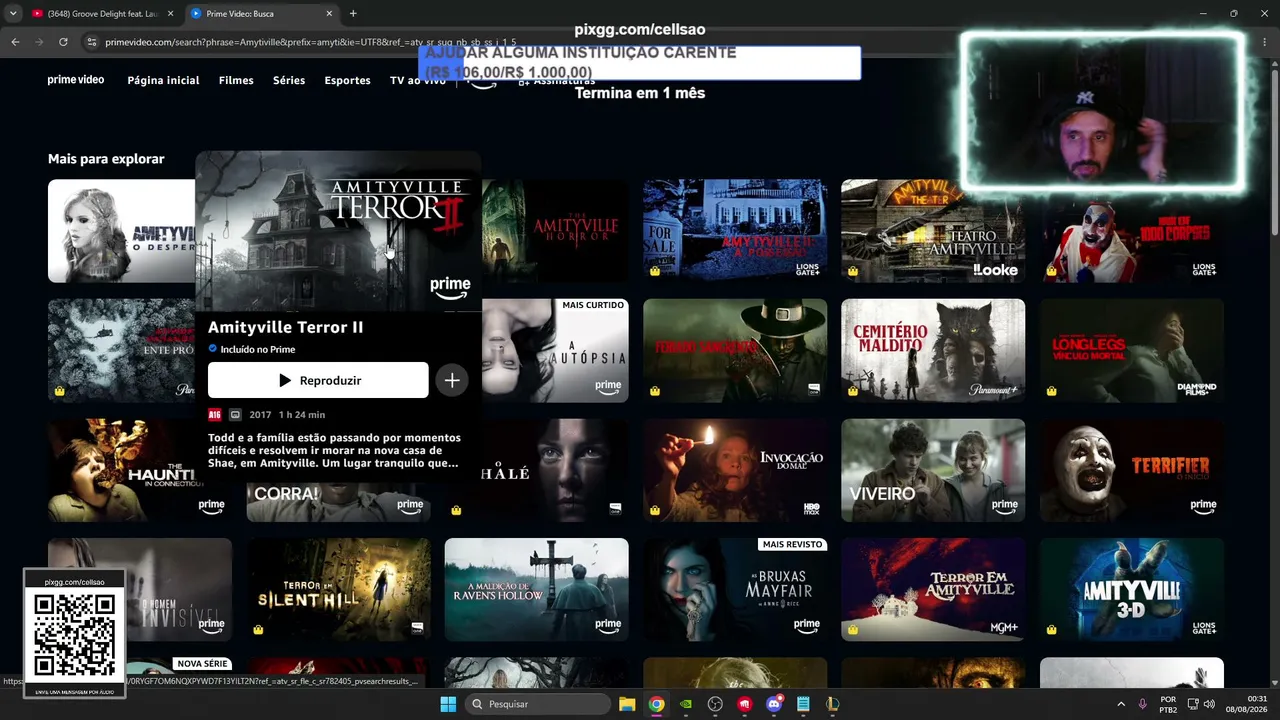Click the store bag icon on Cemitério Maldito

[x=853, y=391]
